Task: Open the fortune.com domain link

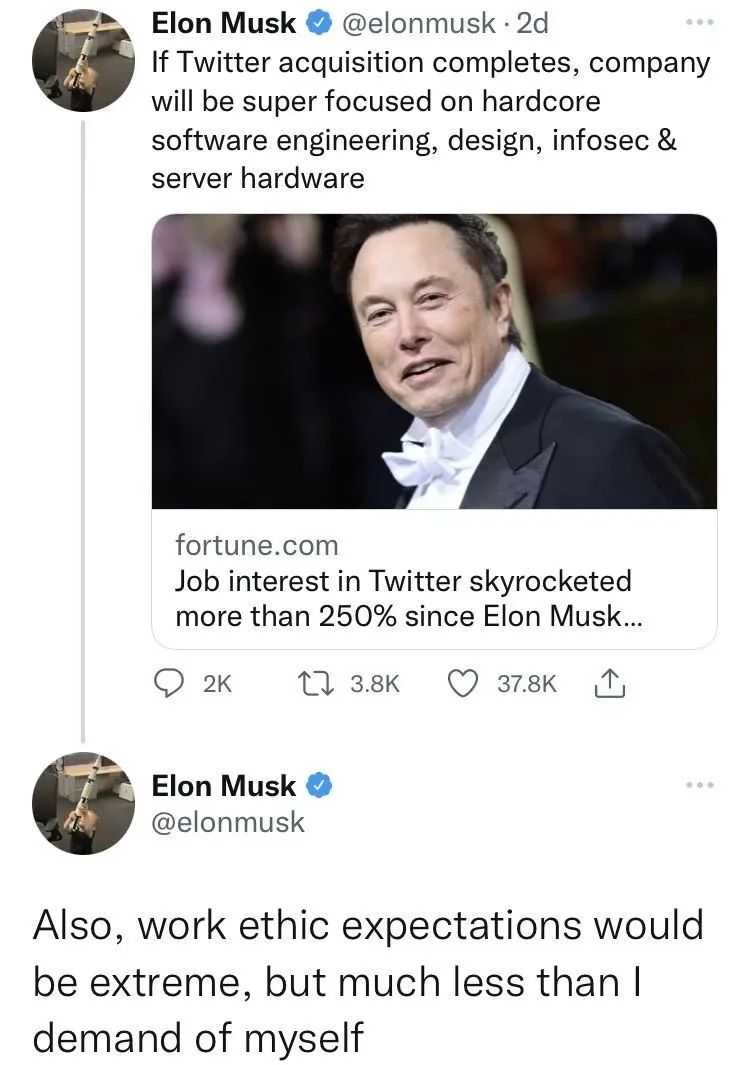Action: 257,546
